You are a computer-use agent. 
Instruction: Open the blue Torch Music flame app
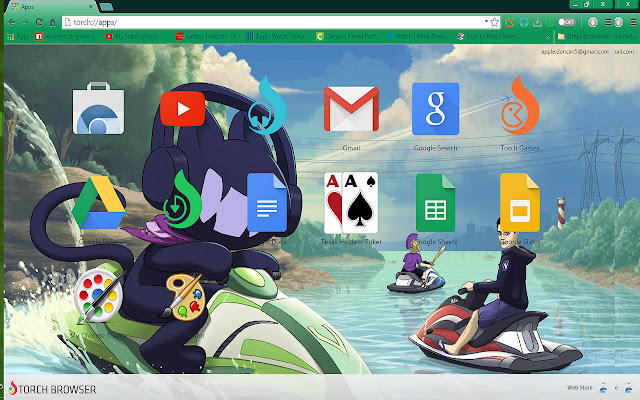(267, 106)
